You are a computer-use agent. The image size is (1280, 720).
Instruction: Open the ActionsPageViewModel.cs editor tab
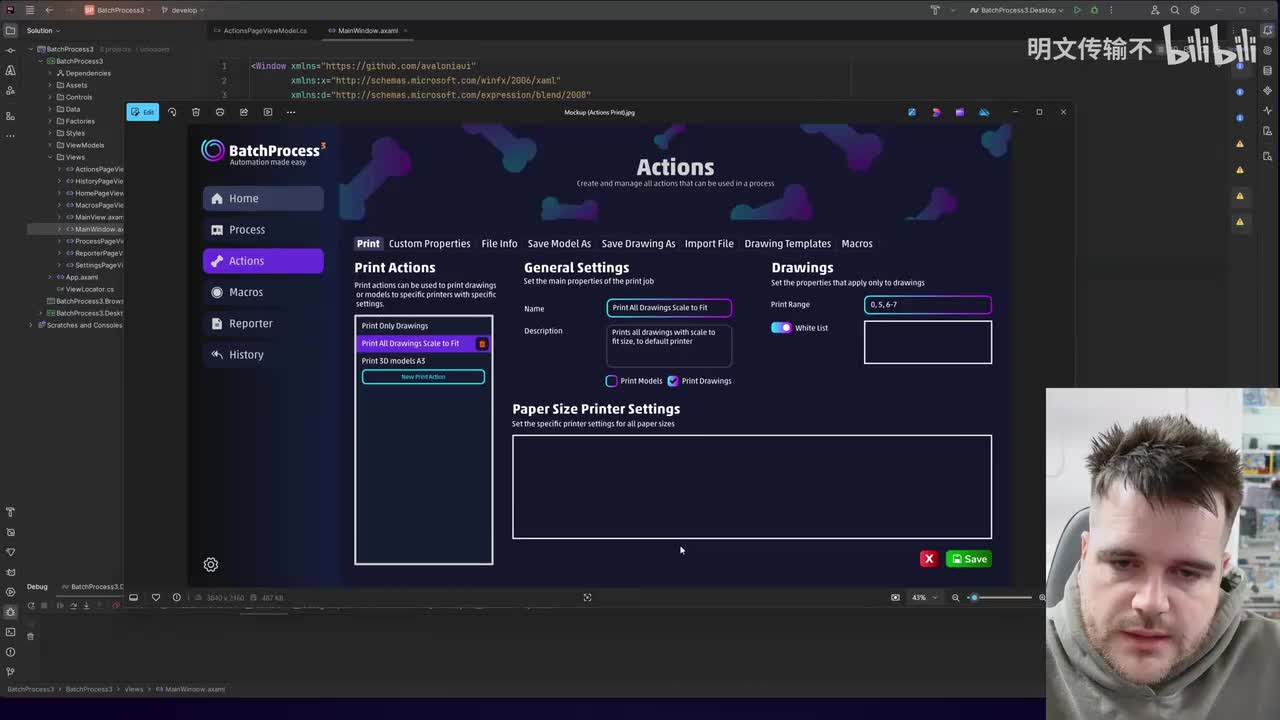[265, 31]
